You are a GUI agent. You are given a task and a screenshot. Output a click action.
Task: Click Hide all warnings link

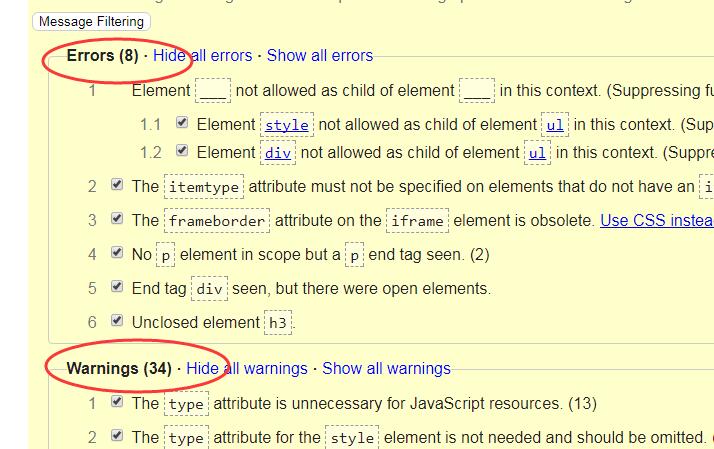247,368
